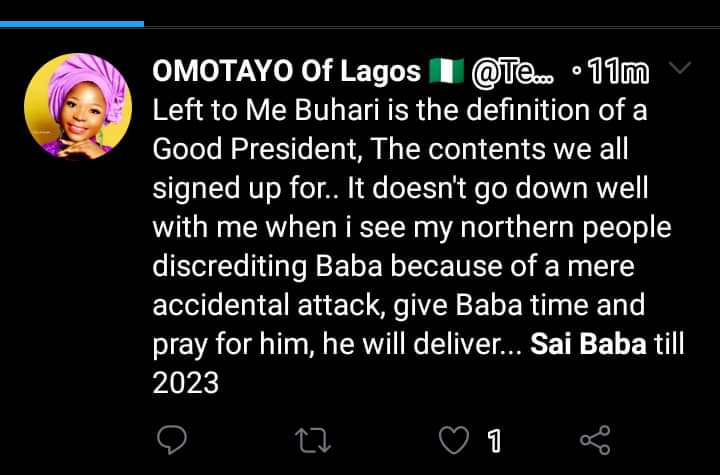Select the blue active tab indicator at top
This screenshot has height=475, width=720.
pyautogui.click(x=72, y=21)
